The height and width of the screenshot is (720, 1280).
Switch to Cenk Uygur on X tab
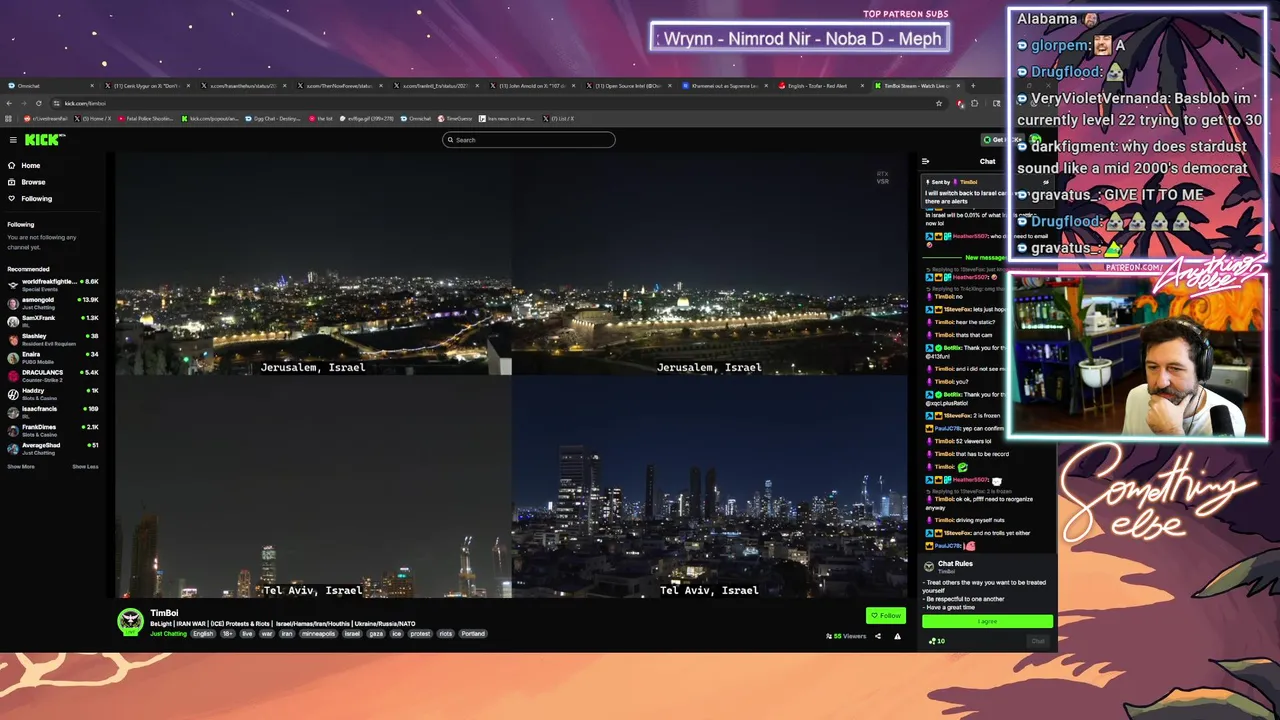(x=148, y=86)
